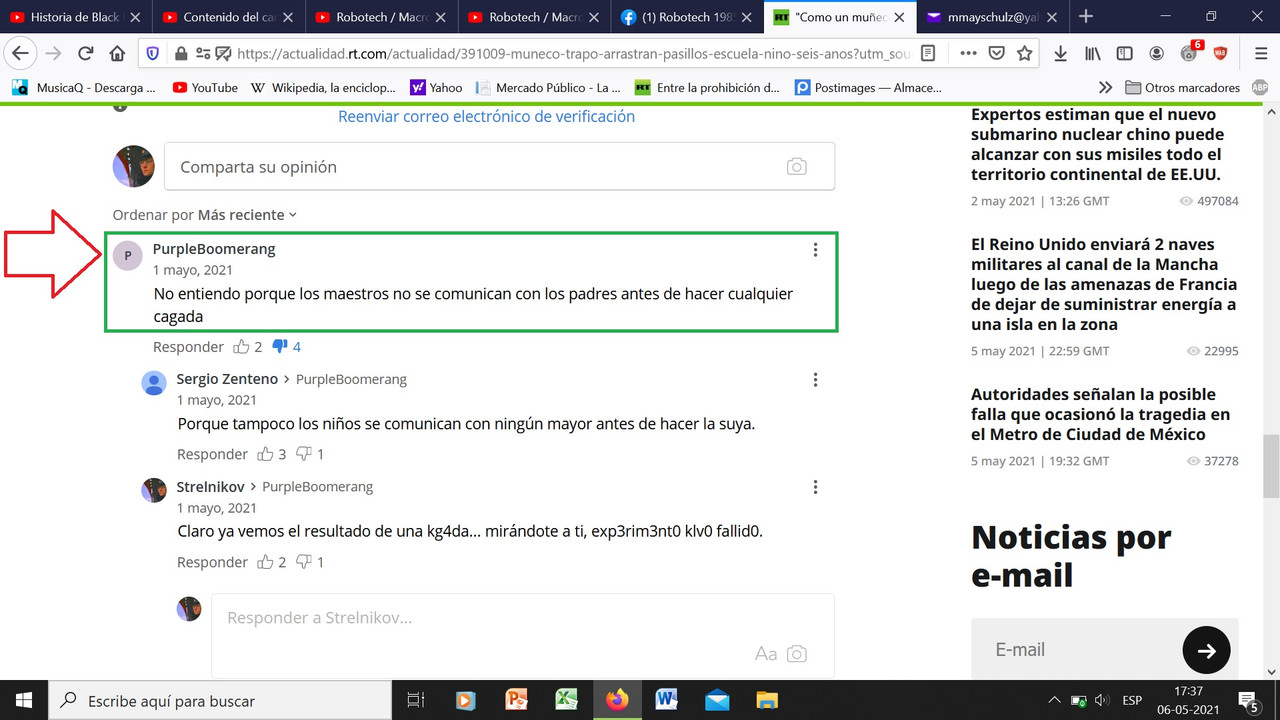Click 'Responder' under Strelnikov's comment
Image resolution: width=1280 pixels, height=720 pixels.
(212, 561)
